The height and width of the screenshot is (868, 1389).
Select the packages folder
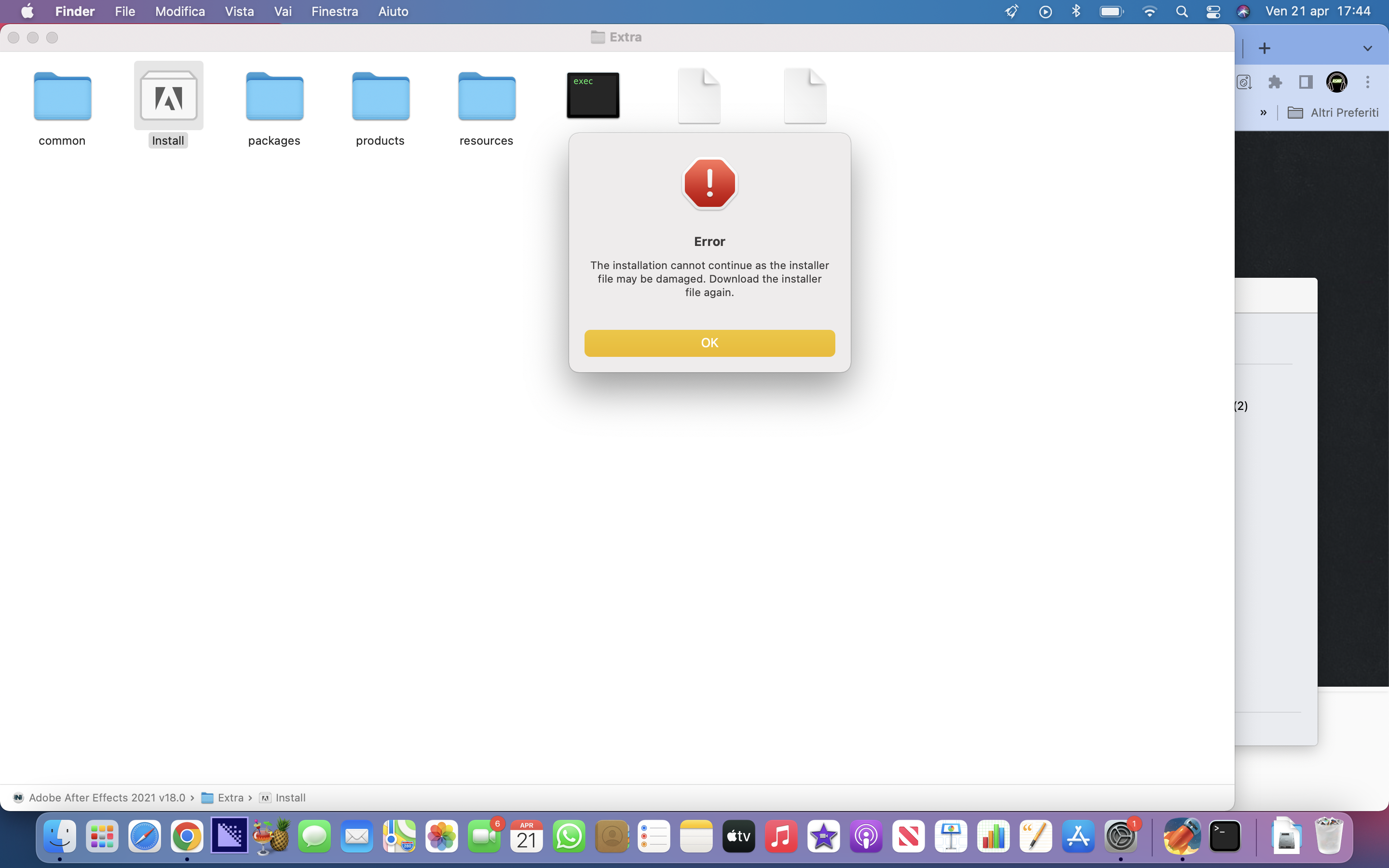274,96
